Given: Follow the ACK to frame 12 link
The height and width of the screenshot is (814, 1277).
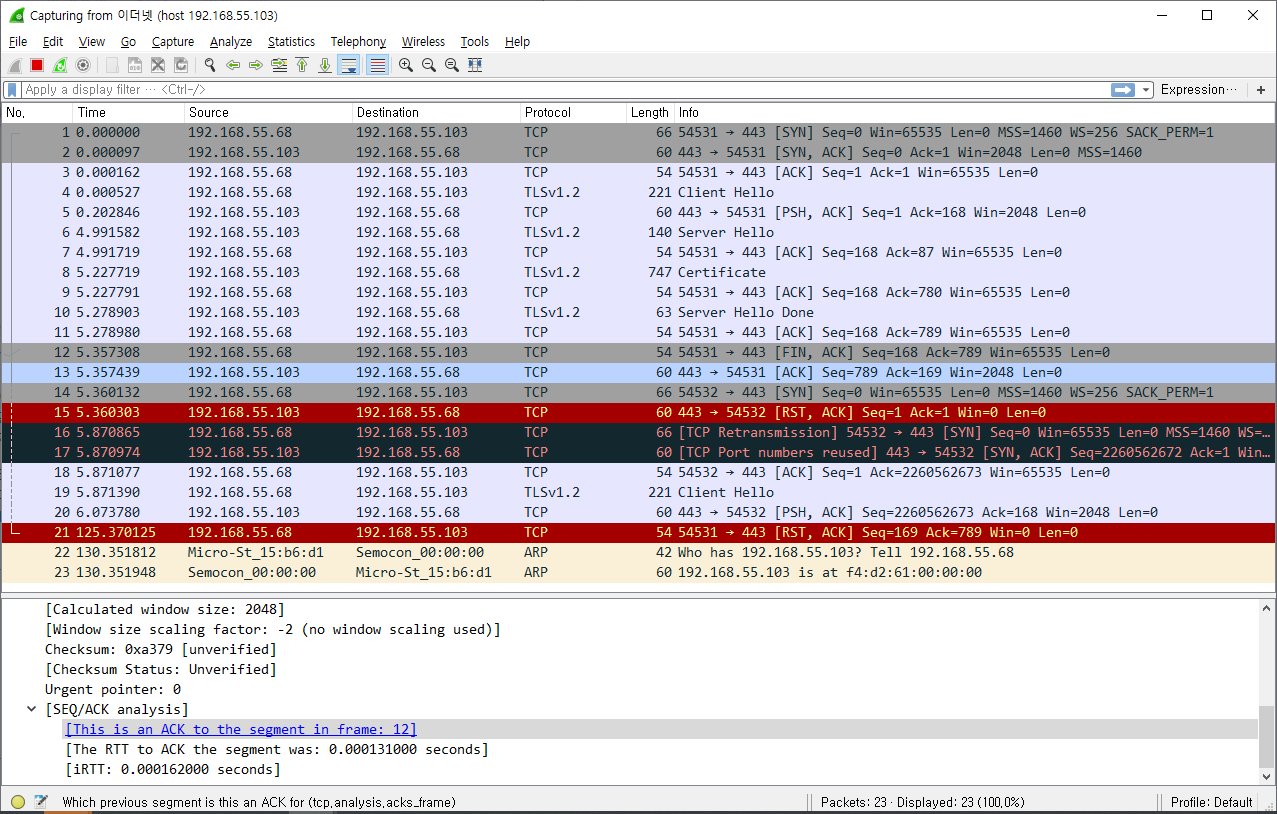Looking at the screenshot, I should pos(241,729).
